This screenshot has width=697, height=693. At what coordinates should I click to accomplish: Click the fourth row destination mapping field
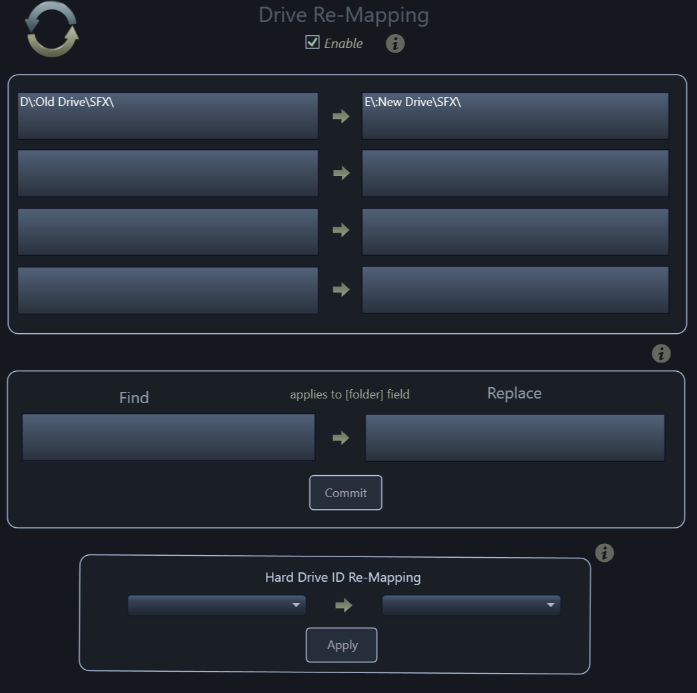coord(515,290)
